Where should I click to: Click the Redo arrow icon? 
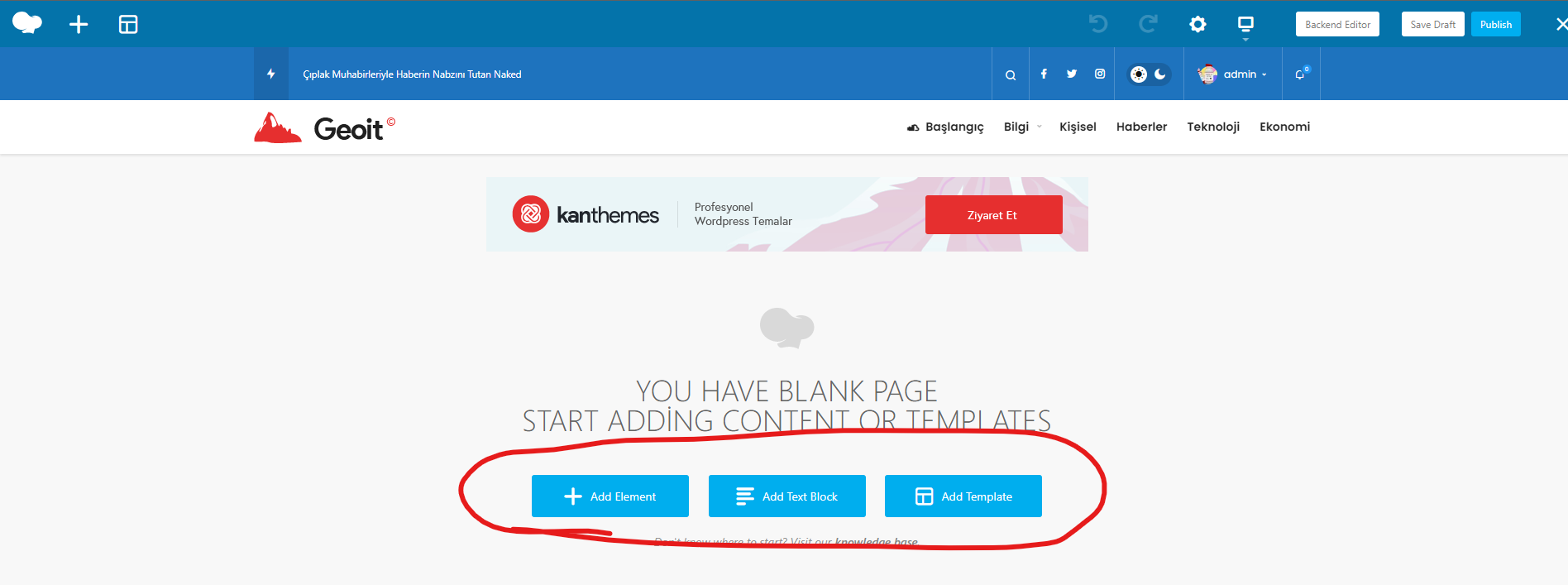[1148, 24]
